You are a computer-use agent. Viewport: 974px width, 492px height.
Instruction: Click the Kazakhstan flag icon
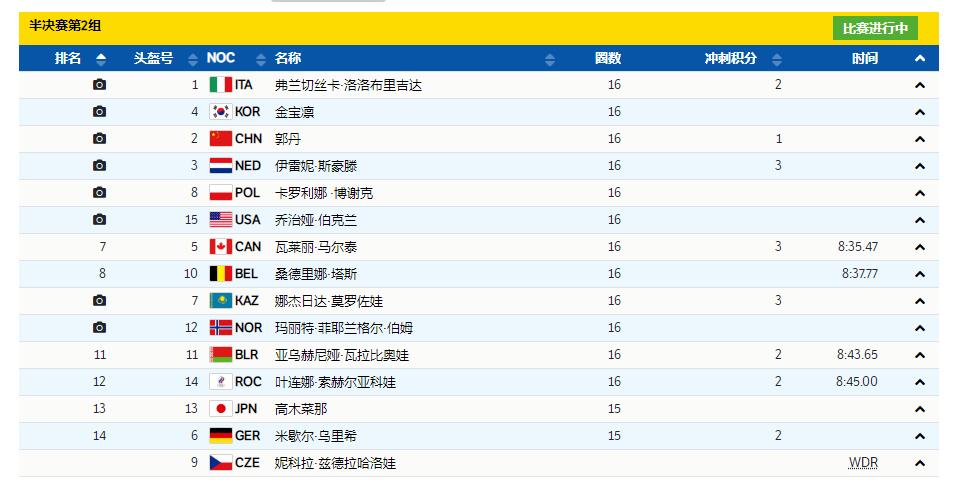[x=221, y=301]
